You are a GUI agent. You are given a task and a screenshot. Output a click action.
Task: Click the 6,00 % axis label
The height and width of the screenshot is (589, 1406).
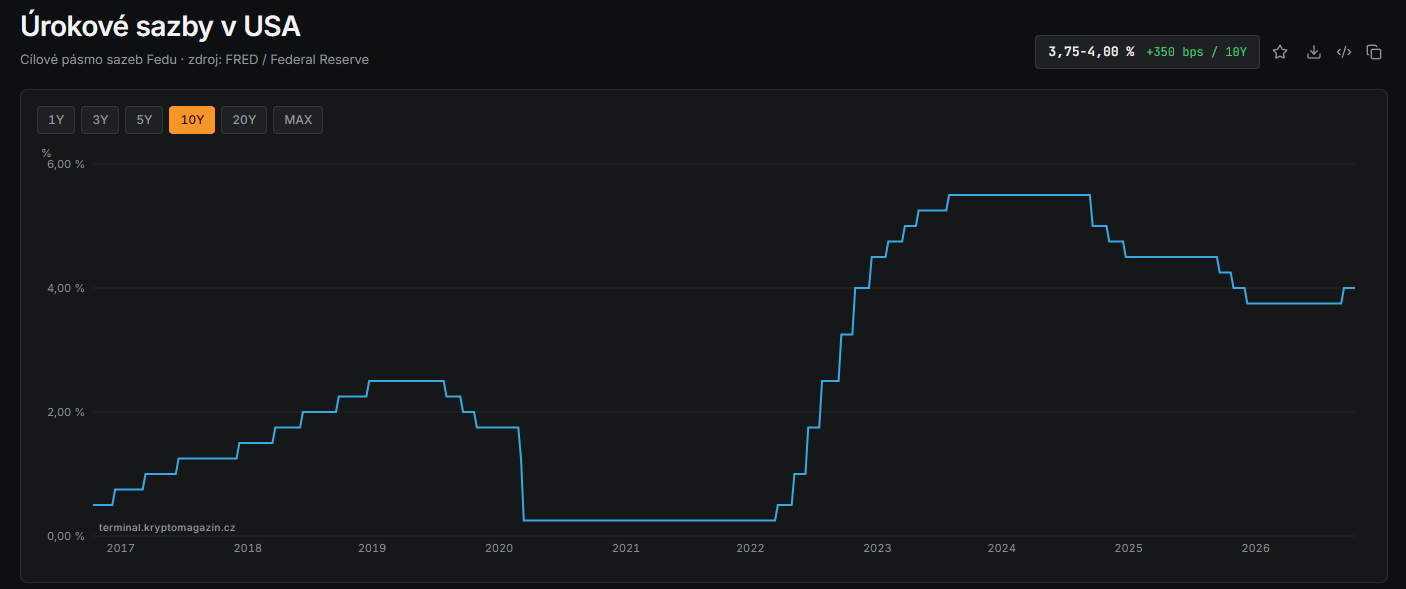point(66,164)
